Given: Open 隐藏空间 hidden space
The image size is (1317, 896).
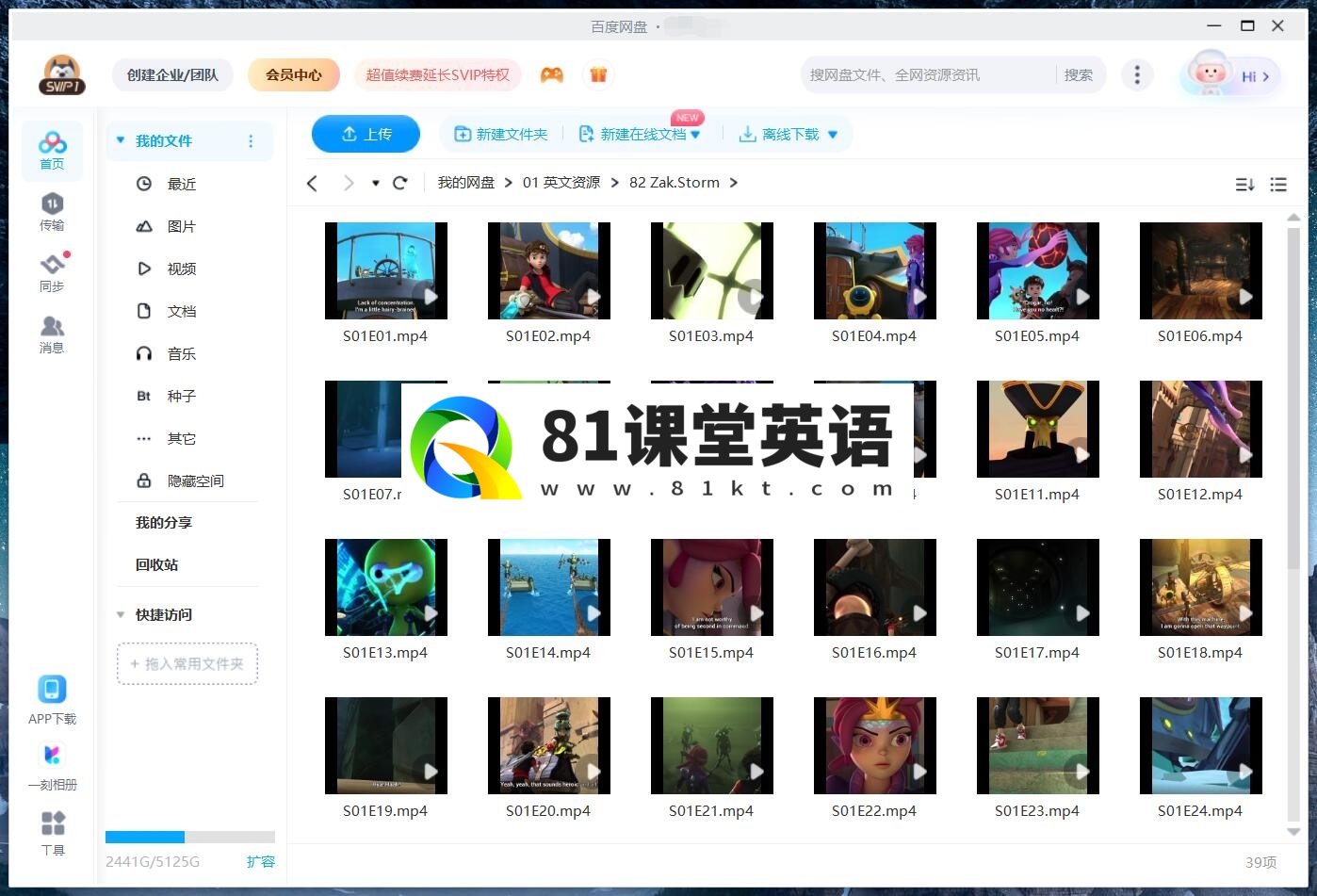Looking at the screenshot, I should click(195, 481).
